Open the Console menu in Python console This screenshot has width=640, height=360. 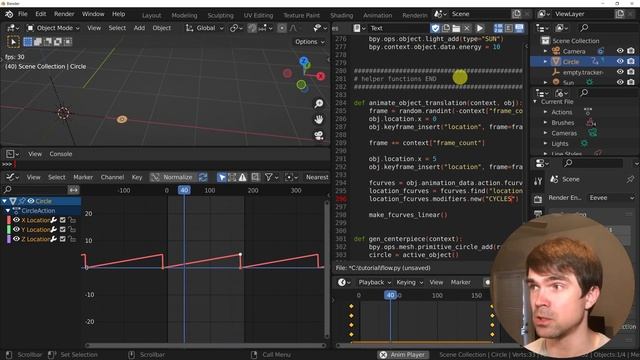(x=61, y=154)
